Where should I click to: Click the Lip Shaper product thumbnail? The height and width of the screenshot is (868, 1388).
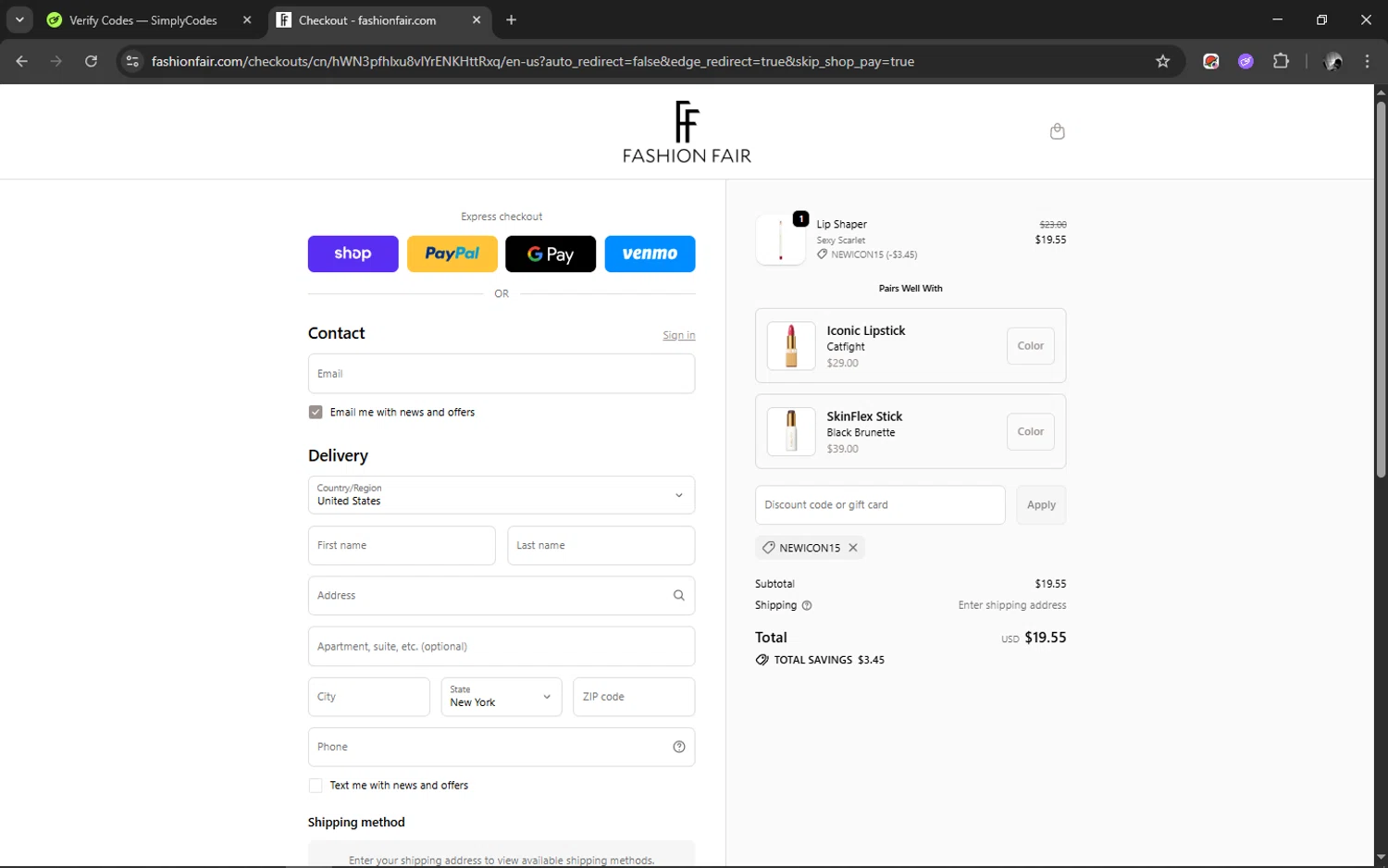tap(781, 240)
